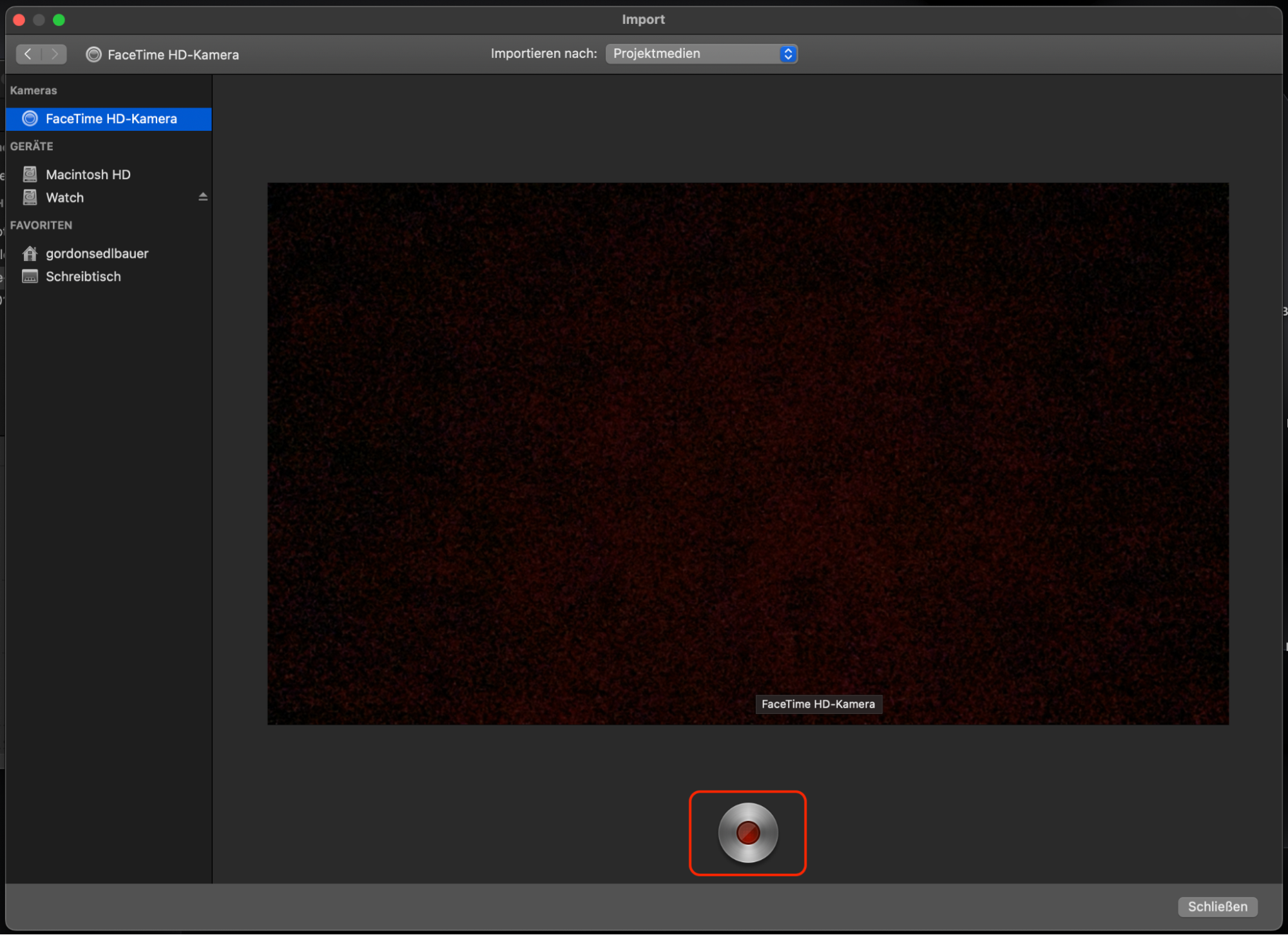
Task: Click the Schreibtisch desktop icon
Action: tap(30, 276)
